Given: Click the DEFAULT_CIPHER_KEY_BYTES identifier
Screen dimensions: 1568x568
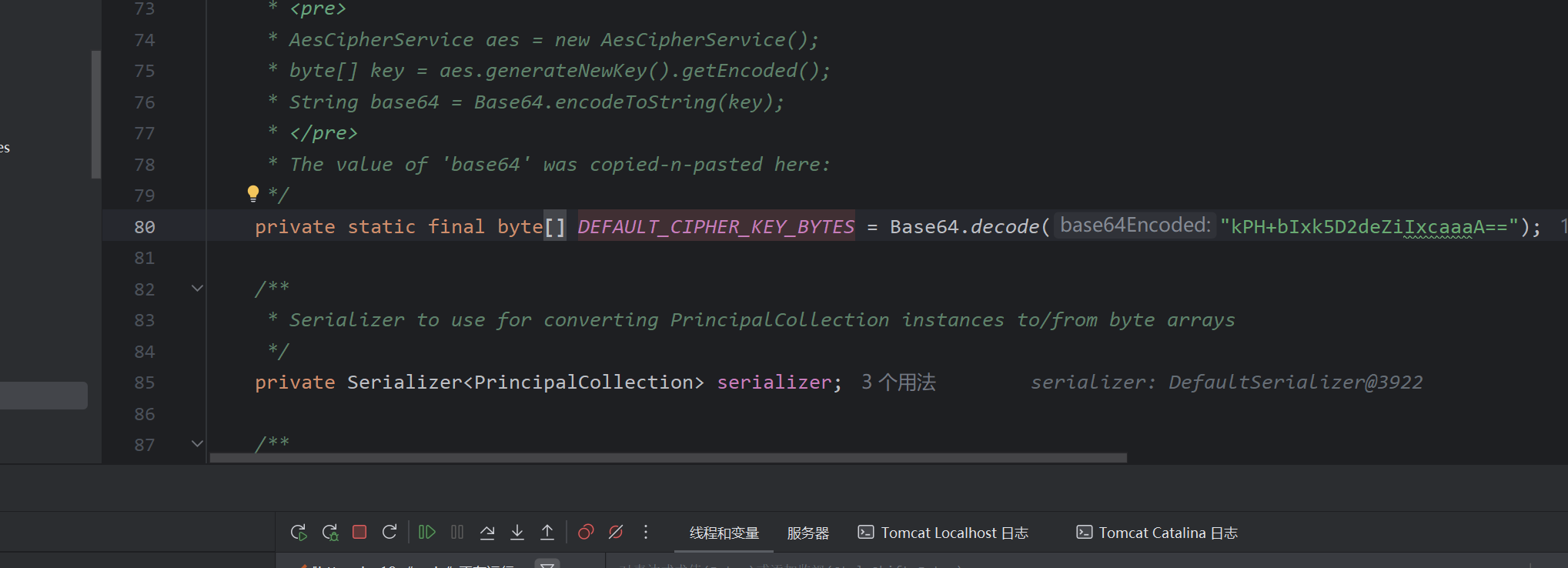Looking at the screenshot, I should click(716, 226).
